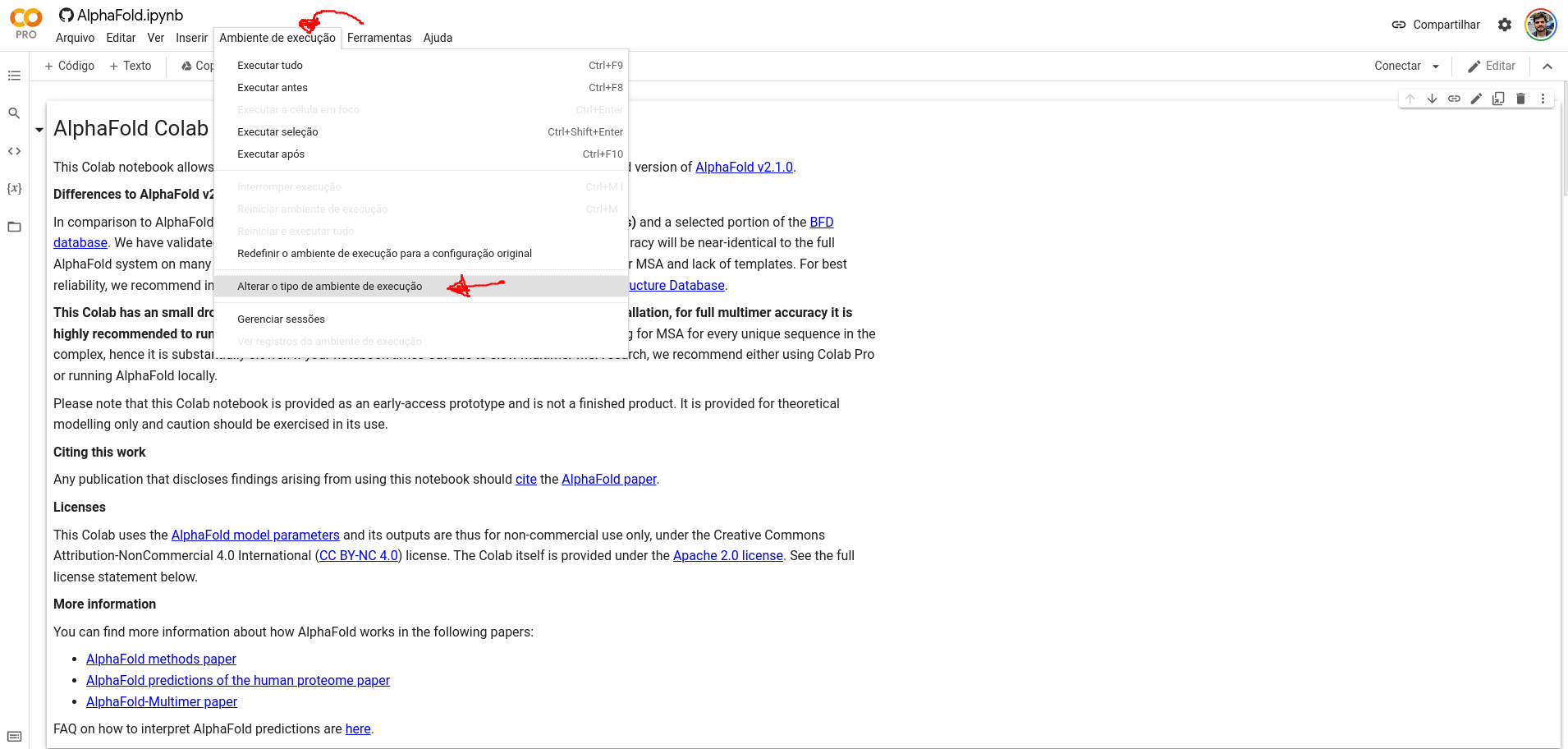Screen dimensions: 1568x749
Task: Open the Arquivo menu
Action: pos(75,38)
